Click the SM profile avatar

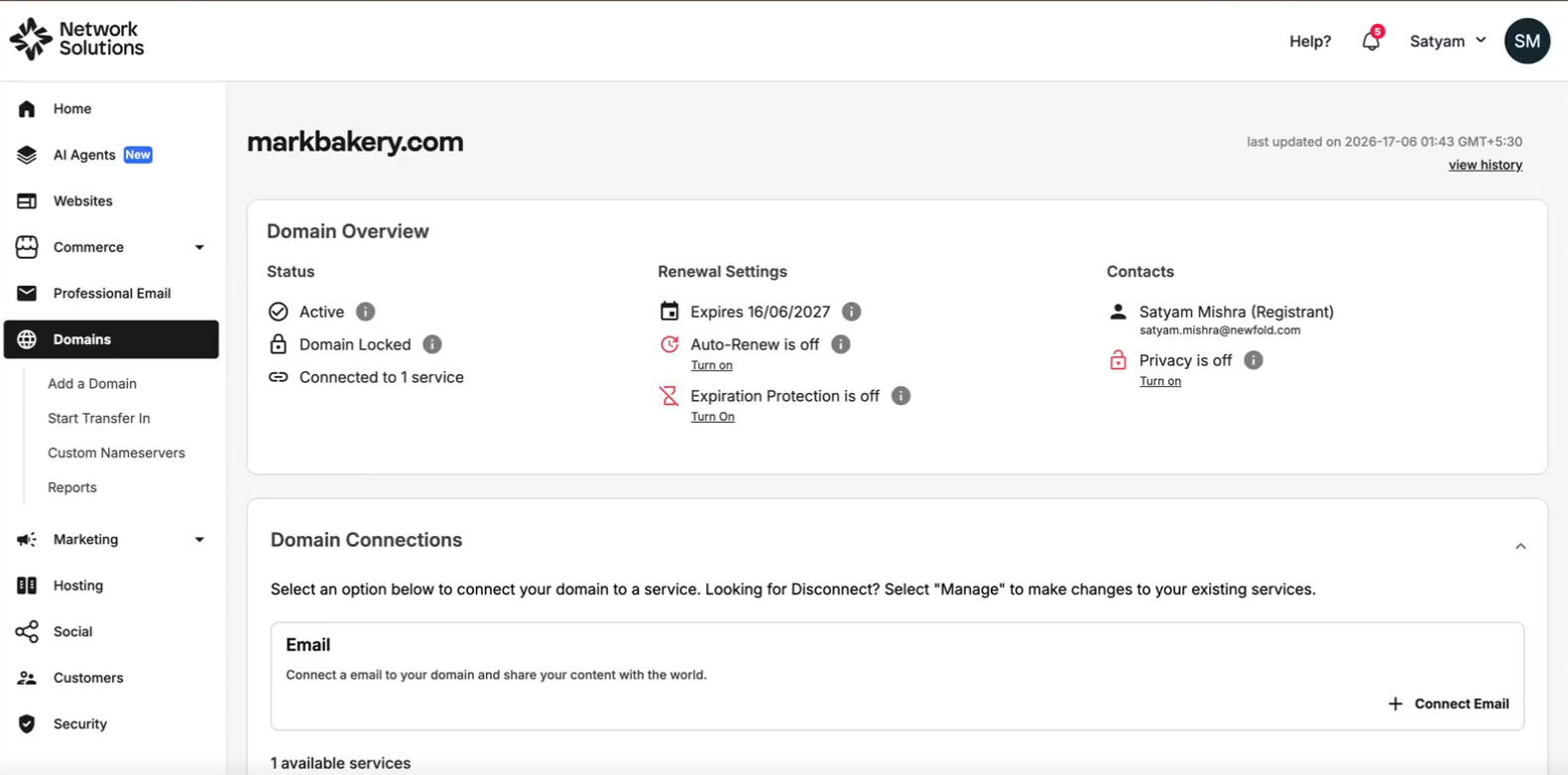pos(1526,41)
